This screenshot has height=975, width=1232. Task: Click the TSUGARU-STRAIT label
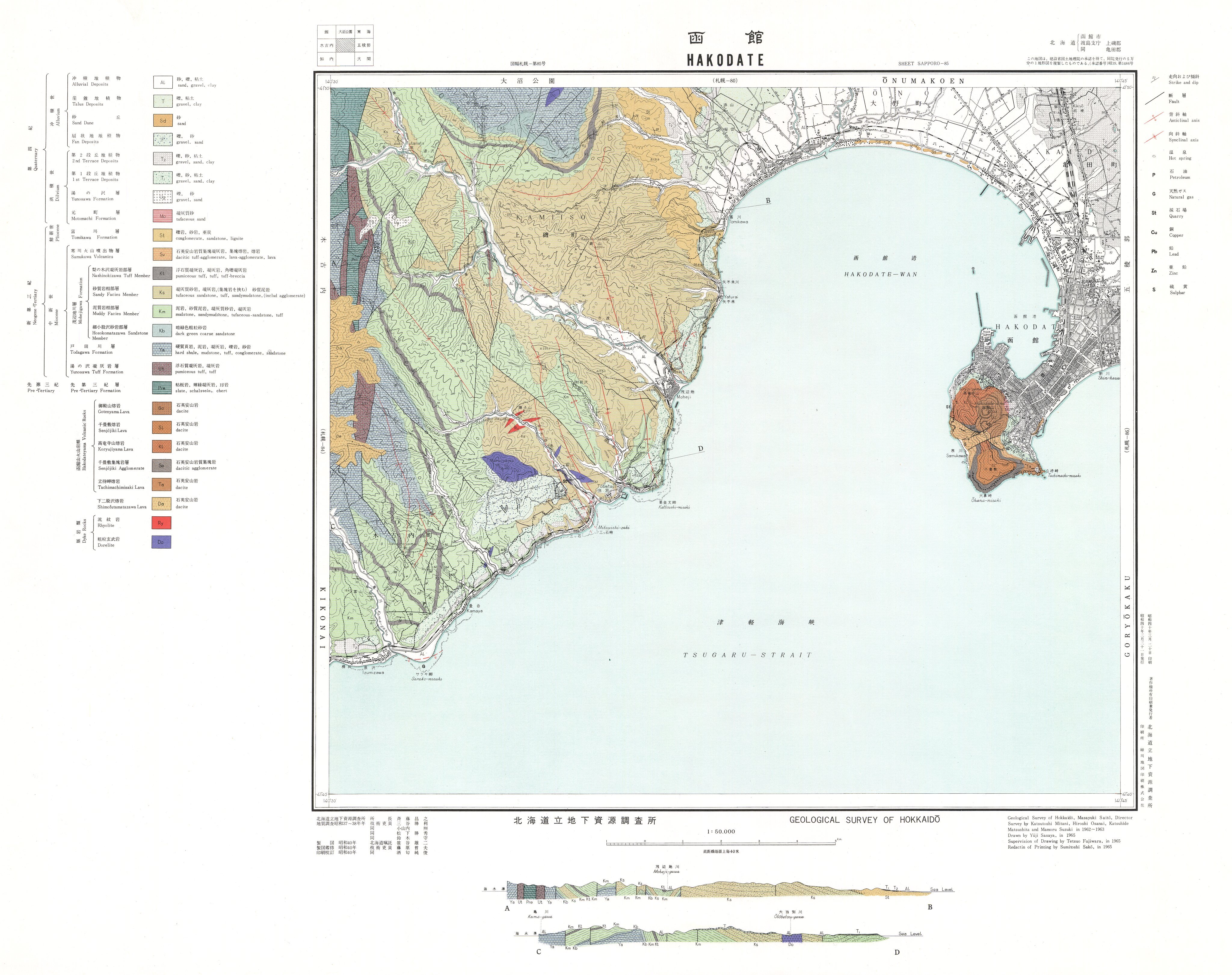[747, 655]
